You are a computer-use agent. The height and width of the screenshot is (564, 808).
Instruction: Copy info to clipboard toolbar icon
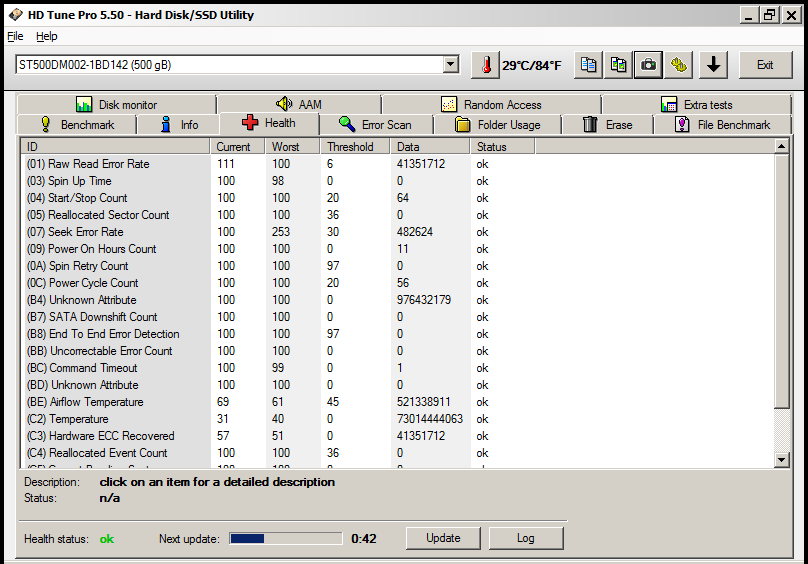pyautogui.click(x=588, y=65)
